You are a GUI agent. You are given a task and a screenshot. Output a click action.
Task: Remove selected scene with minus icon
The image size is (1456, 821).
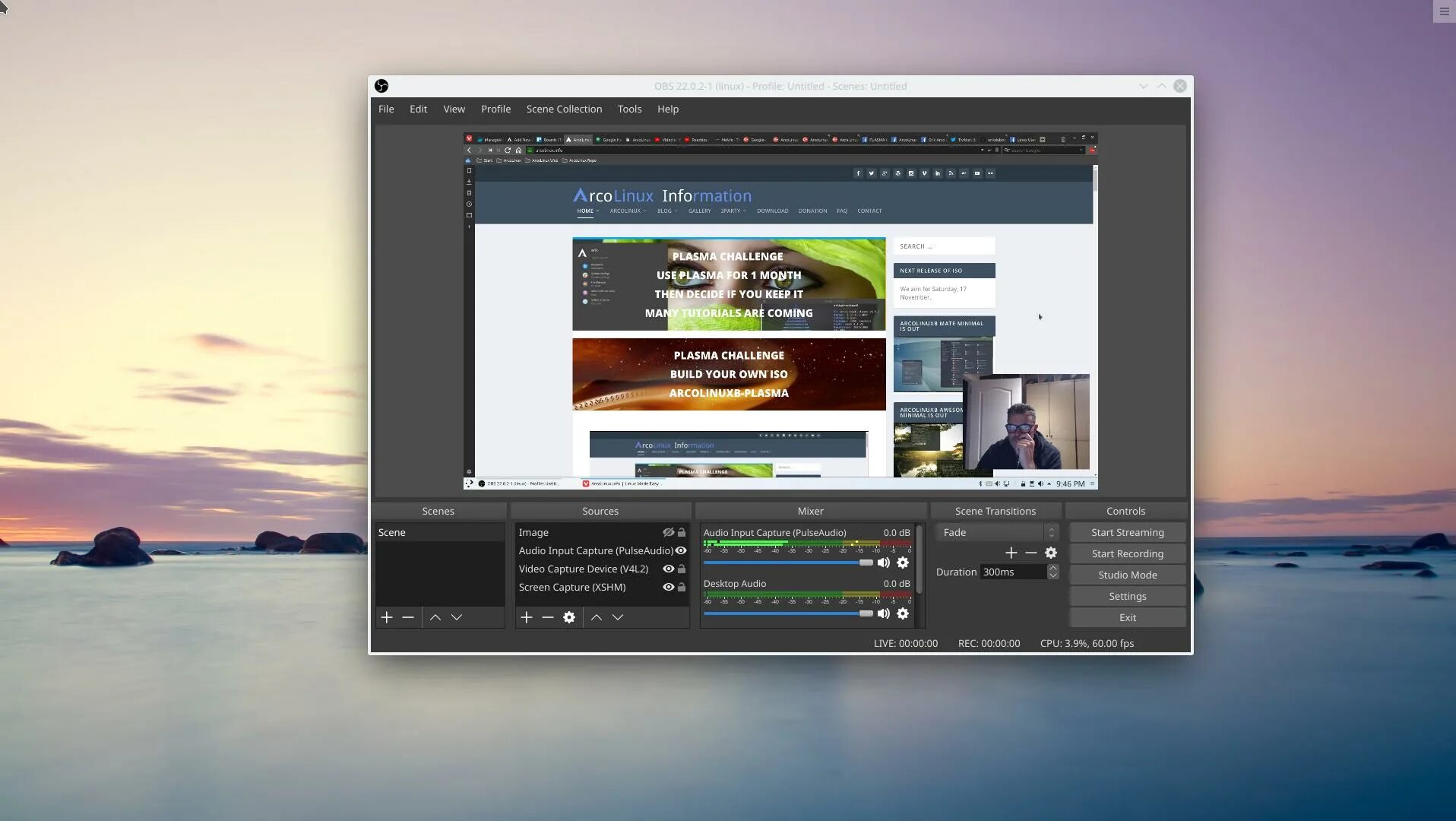point(408,617)
